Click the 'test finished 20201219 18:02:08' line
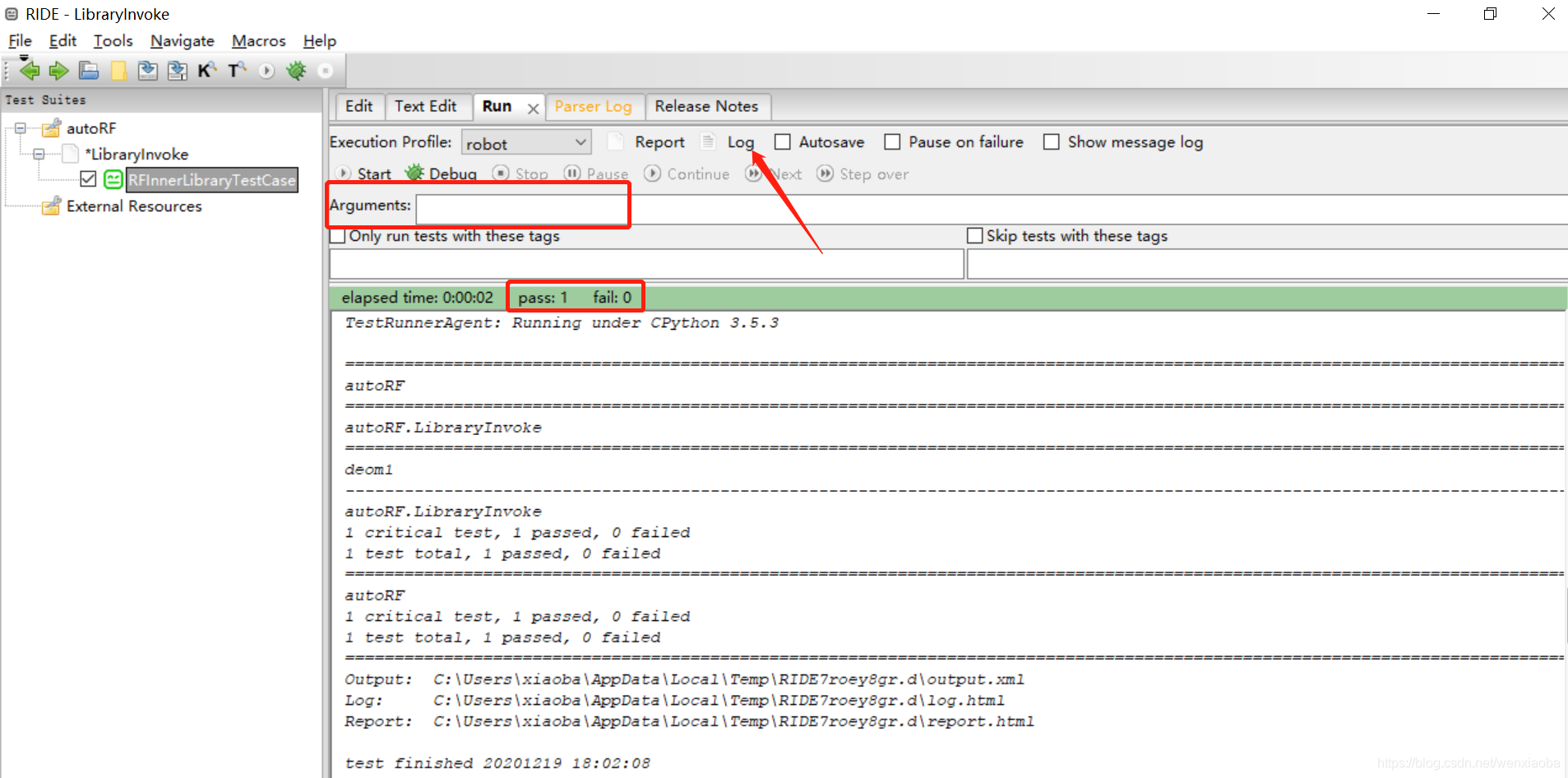Image resolution: width=1568 pixels, height=778 pixels. pyautogui.click(x=497, y=763)
